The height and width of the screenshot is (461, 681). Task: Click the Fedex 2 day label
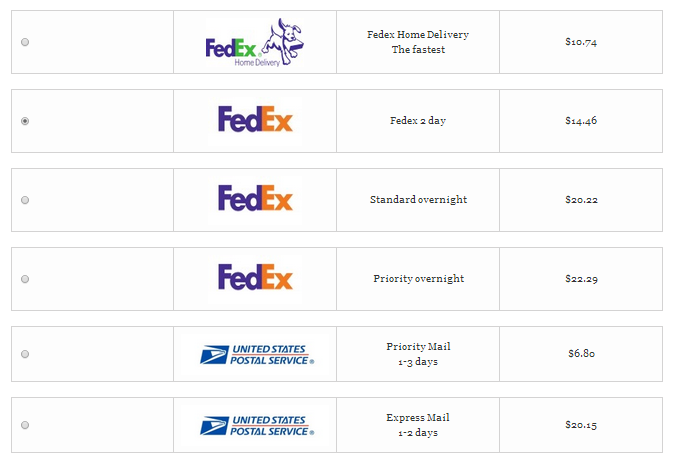click(x=418, y=121)
